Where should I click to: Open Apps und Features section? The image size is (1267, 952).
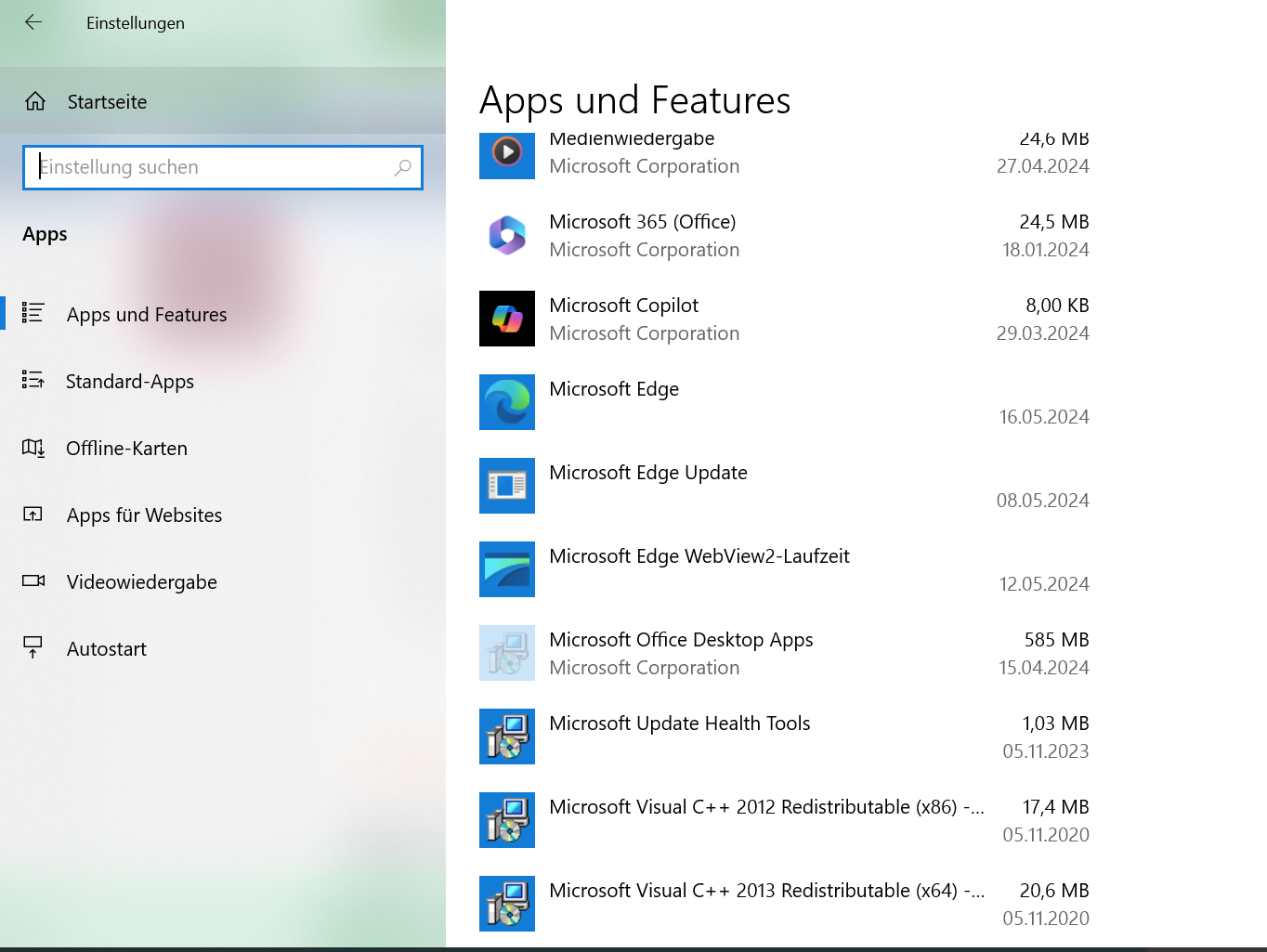click(147, 315)
